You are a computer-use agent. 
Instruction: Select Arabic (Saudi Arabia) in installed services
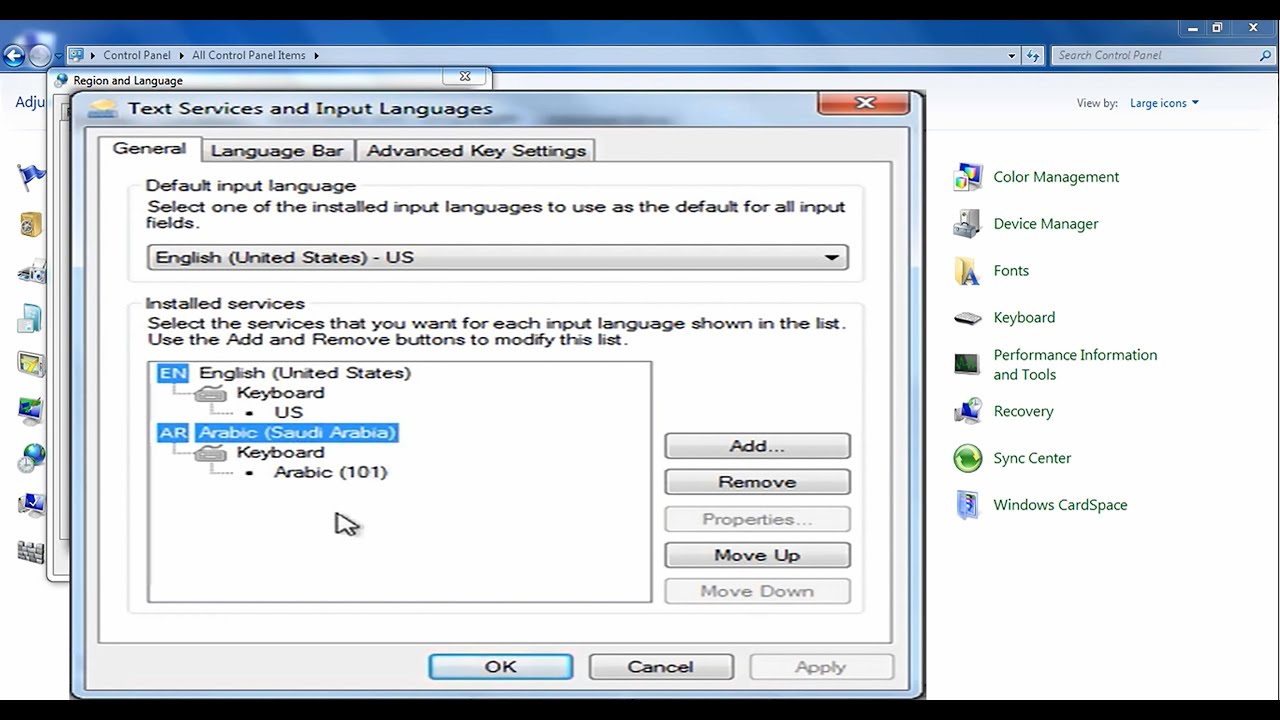point(297,433)
